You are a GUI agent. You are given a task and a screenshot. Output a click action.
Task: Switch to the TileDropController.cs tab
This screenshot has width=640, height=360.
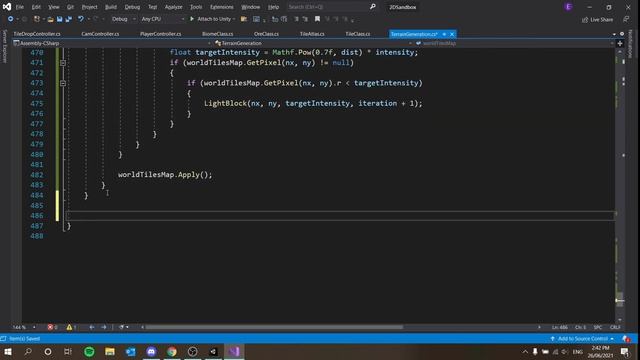coord(37,34)
